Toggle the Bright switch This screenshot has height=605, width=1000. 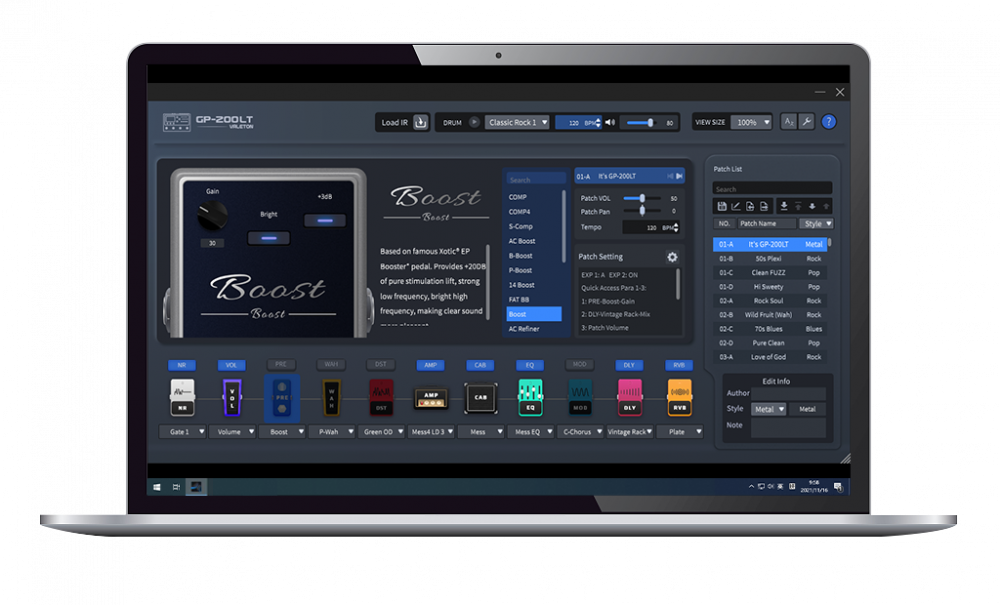tap(268, 238)
